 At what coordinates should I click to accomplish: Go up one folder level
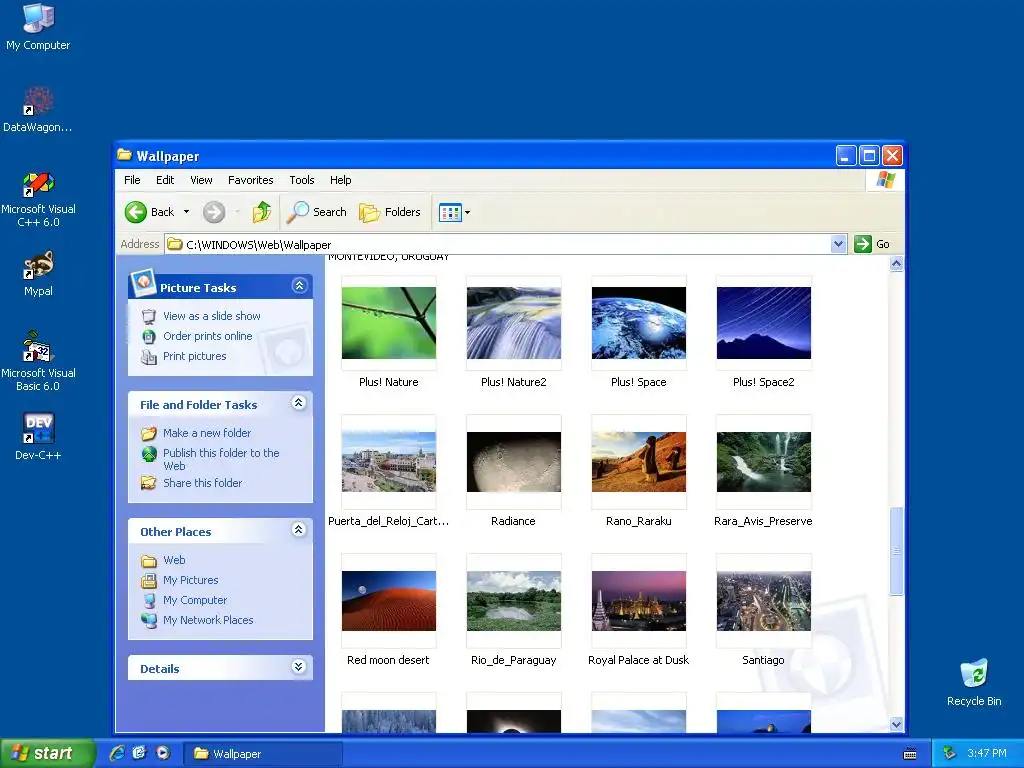tap(261, 212)
